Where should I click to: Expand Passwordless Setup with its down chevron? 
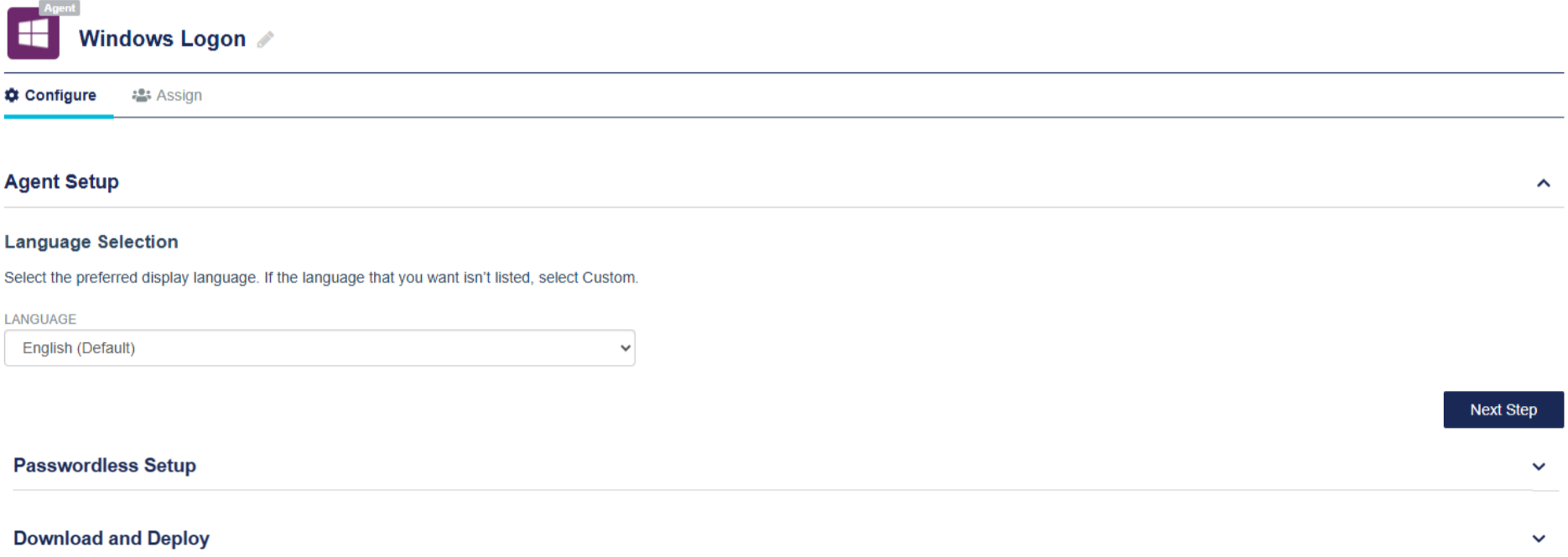(x=1538, y=466)
